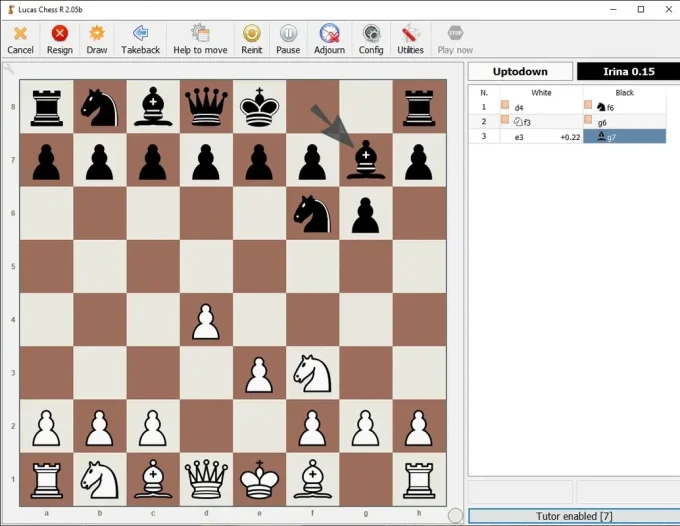Offer a draw using the Draw icon
This screenshot has height=526, width=680.
[x=97, y=39]
